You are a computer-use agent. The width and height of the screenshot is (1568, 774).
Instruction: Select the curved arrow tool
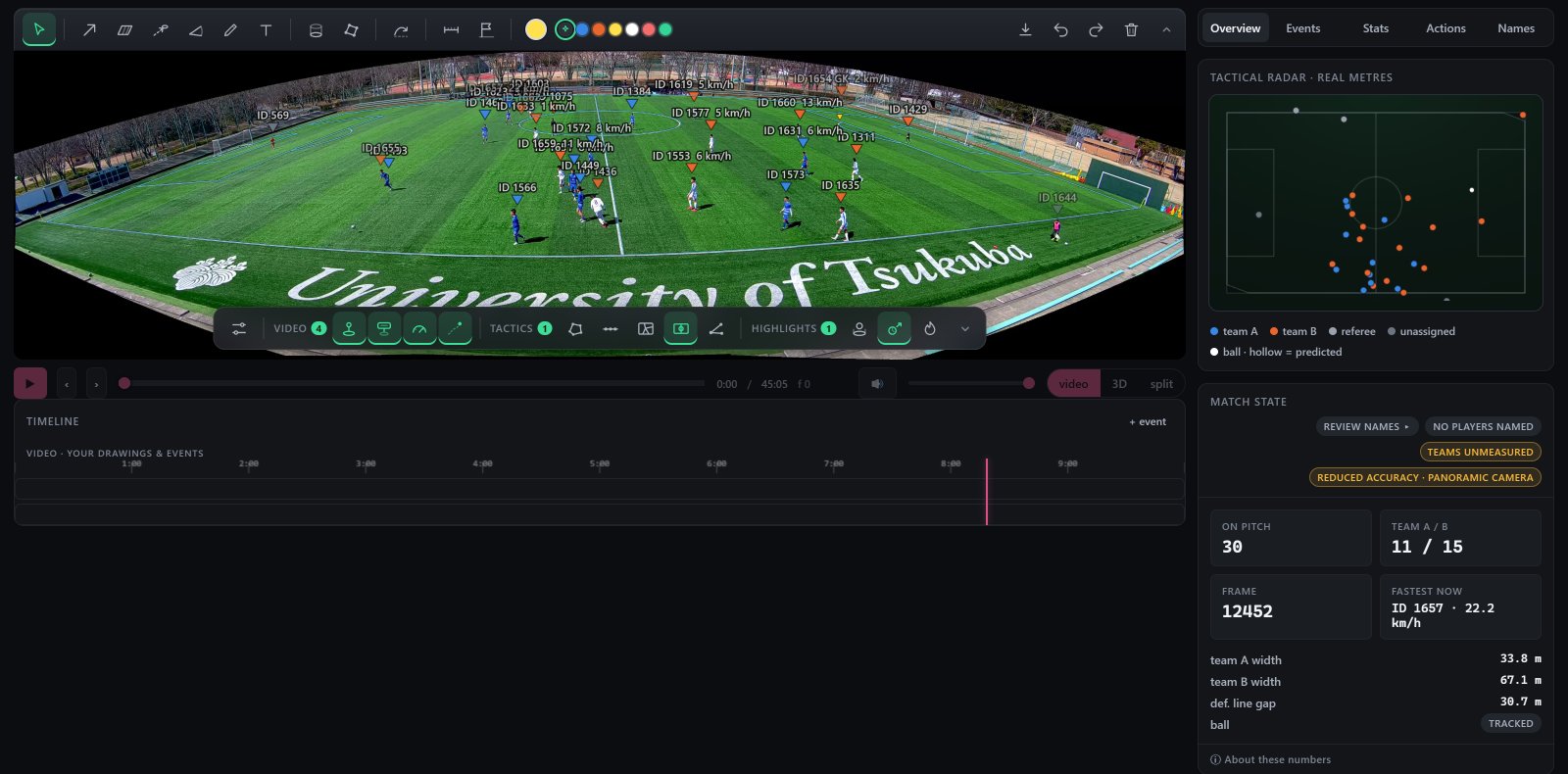401,29
